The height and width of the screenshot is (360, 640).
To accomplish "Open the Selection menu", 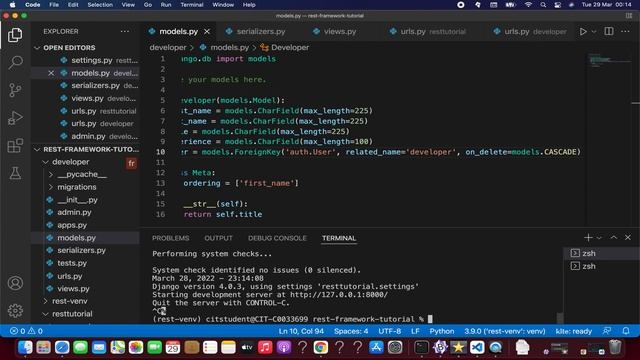I will pyautogui.click(x=100, y=5).
